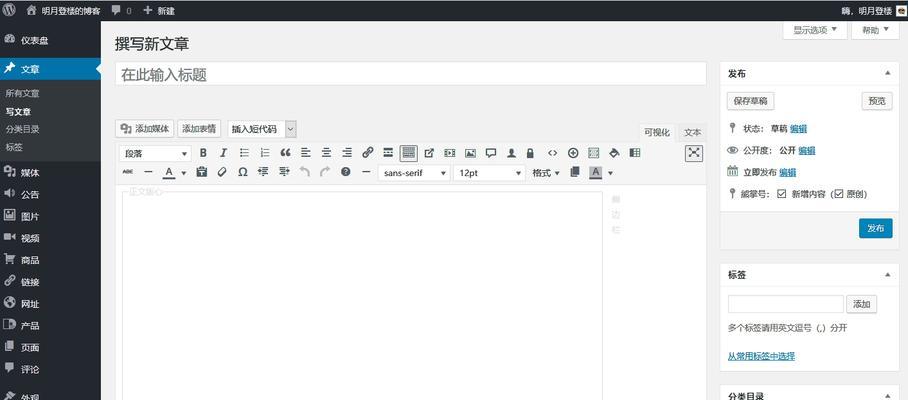Edit the 状态 草稿 status link
The width and height of the screenshot is (908, 400).
click(x=798, y=129)
